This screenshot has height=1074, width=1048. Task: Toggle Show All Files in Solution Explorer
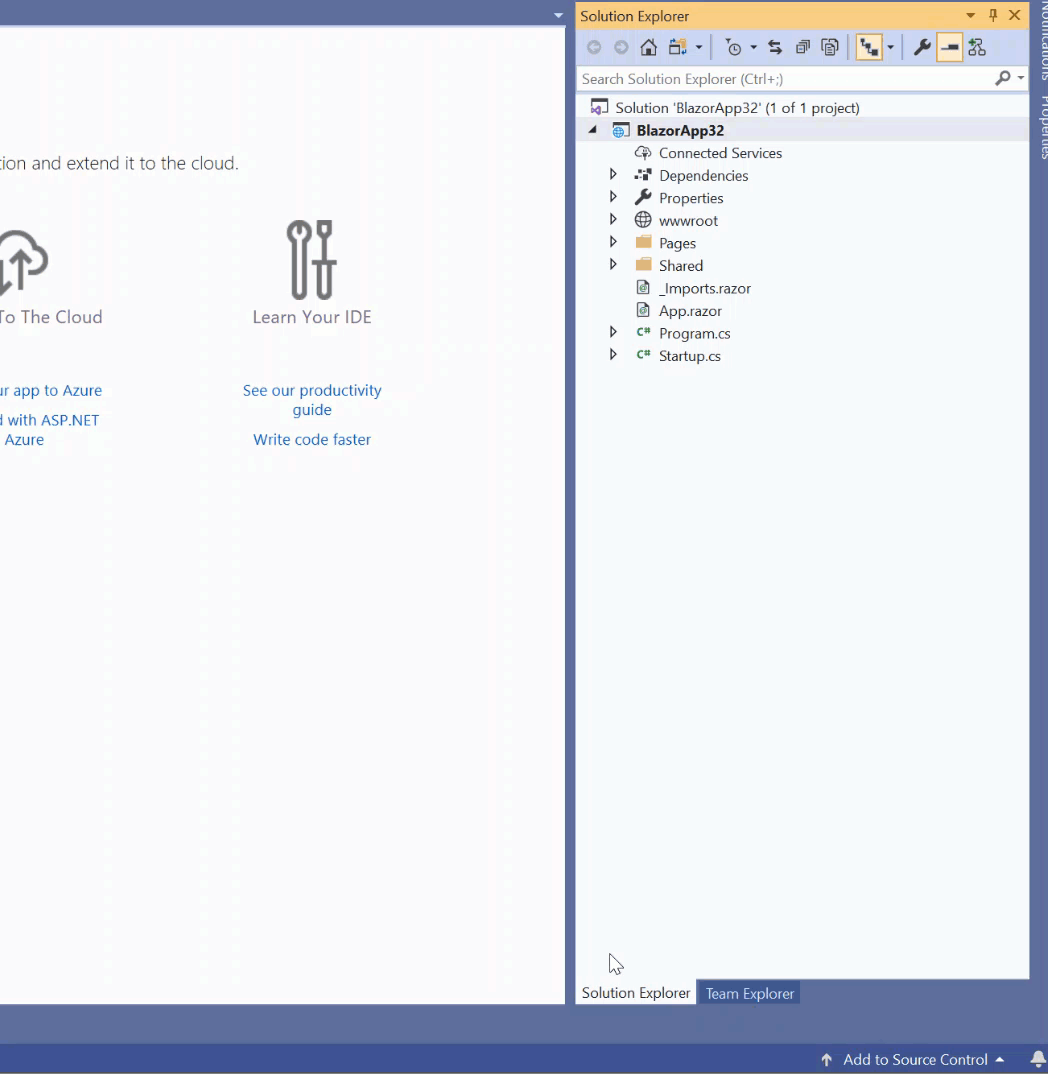[x=829, y=47]
